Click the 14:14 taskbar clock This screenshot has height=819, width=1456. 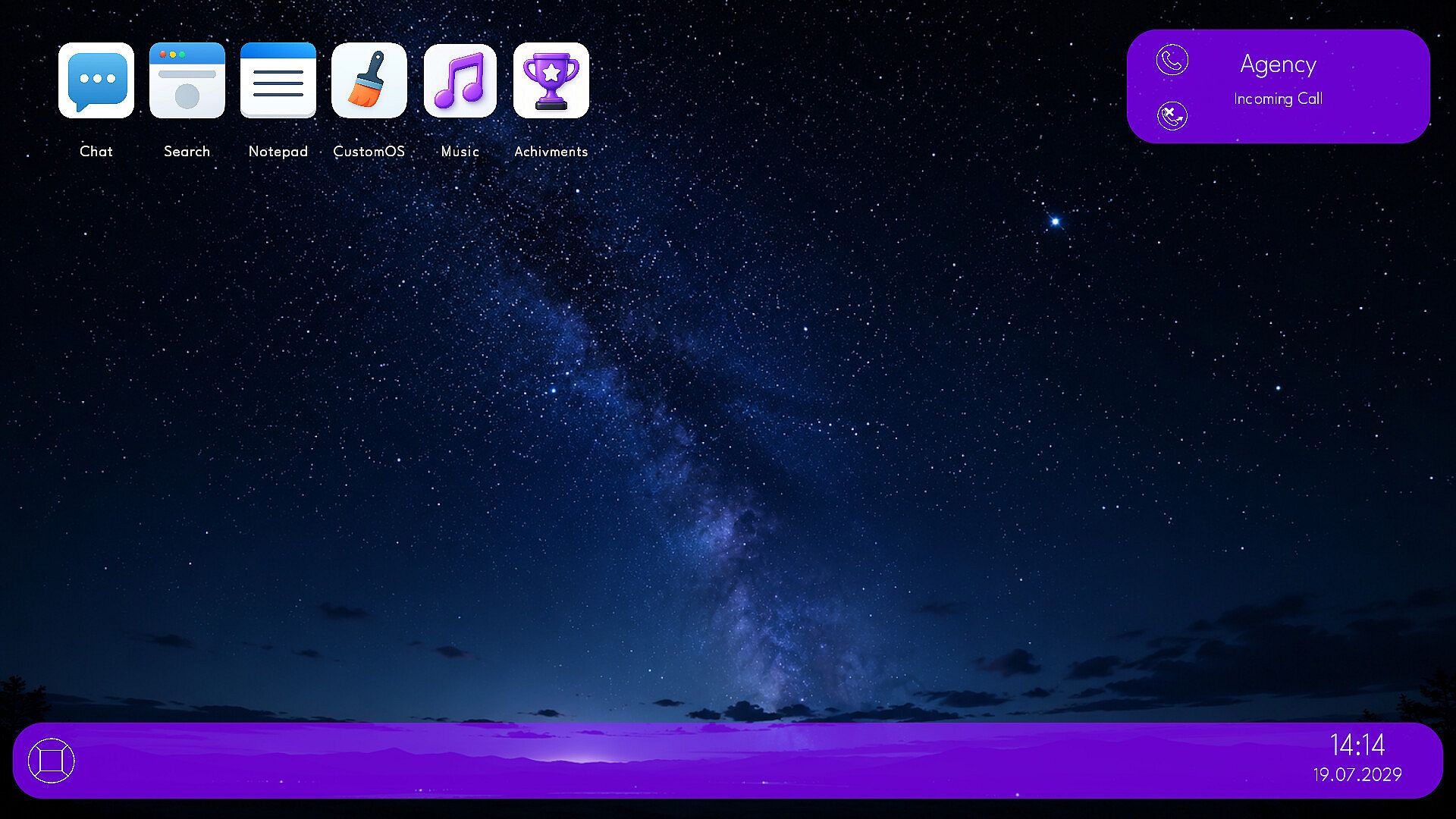[1357, 745]
